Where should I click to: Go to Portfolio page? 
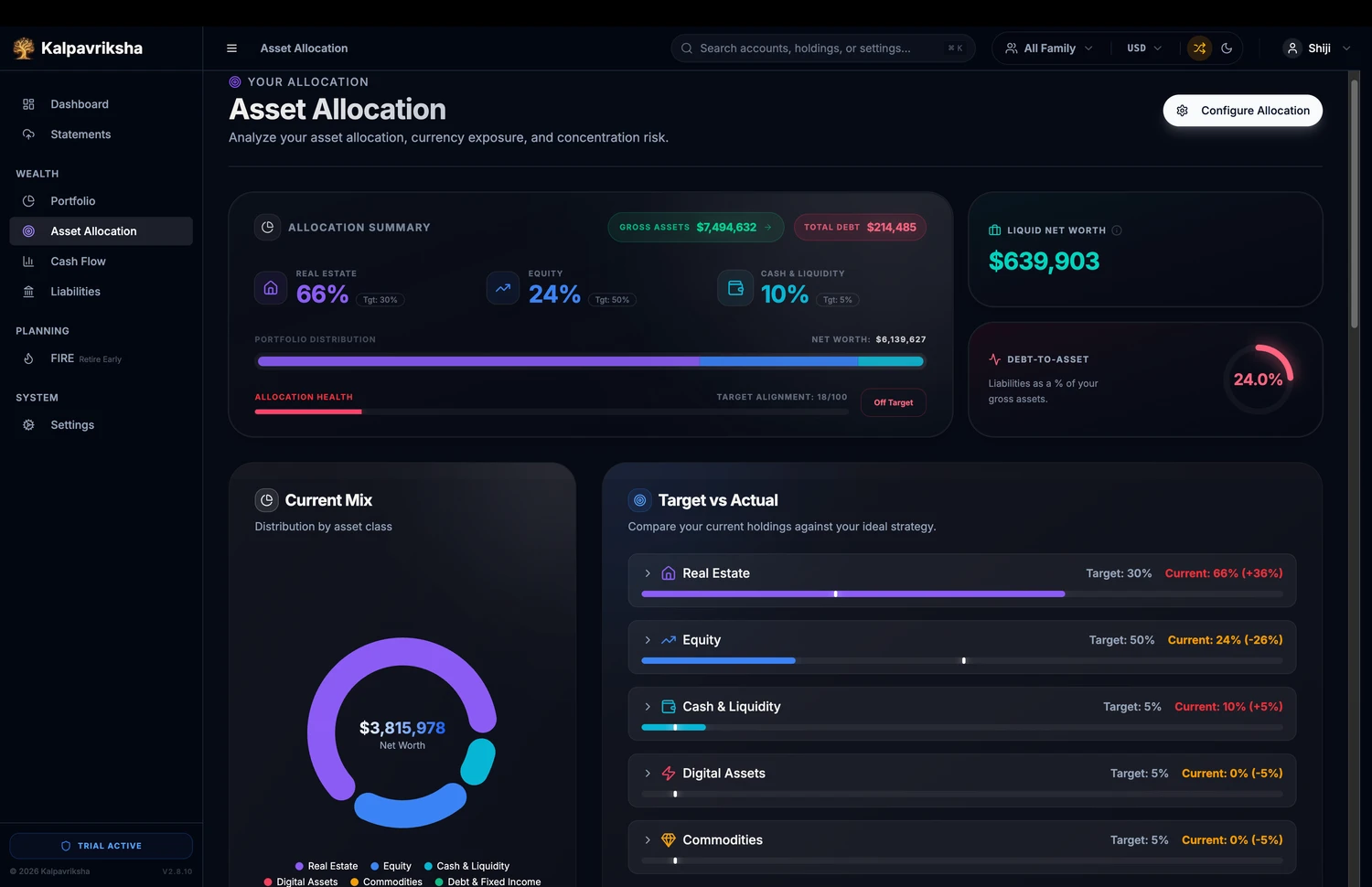(x=102, y=201)
